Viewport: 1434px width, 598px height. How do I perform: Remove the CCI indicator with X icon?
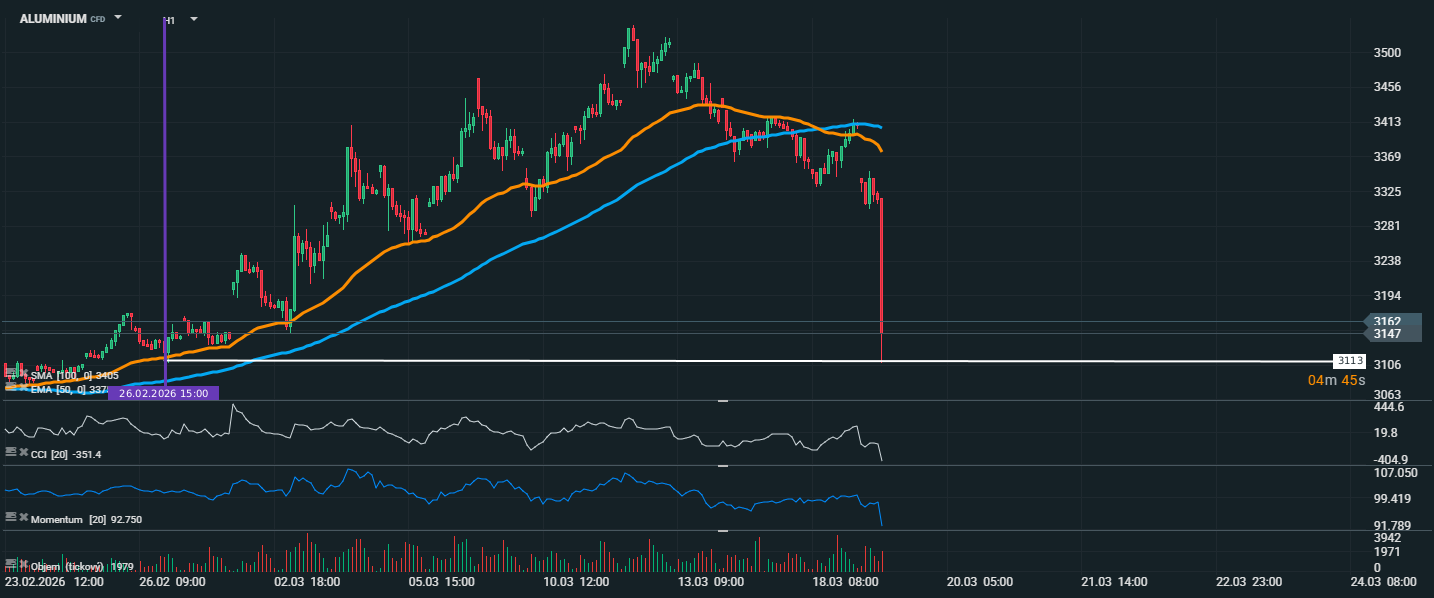pyautogui.click(x=23, y=453)
